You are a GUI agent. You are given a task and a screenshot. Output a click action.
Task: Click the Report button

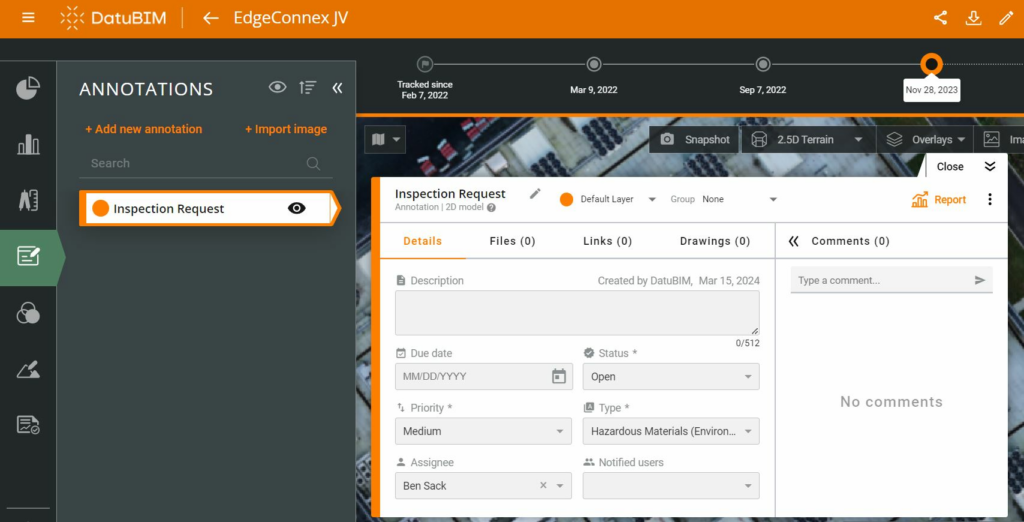[938, 199]
